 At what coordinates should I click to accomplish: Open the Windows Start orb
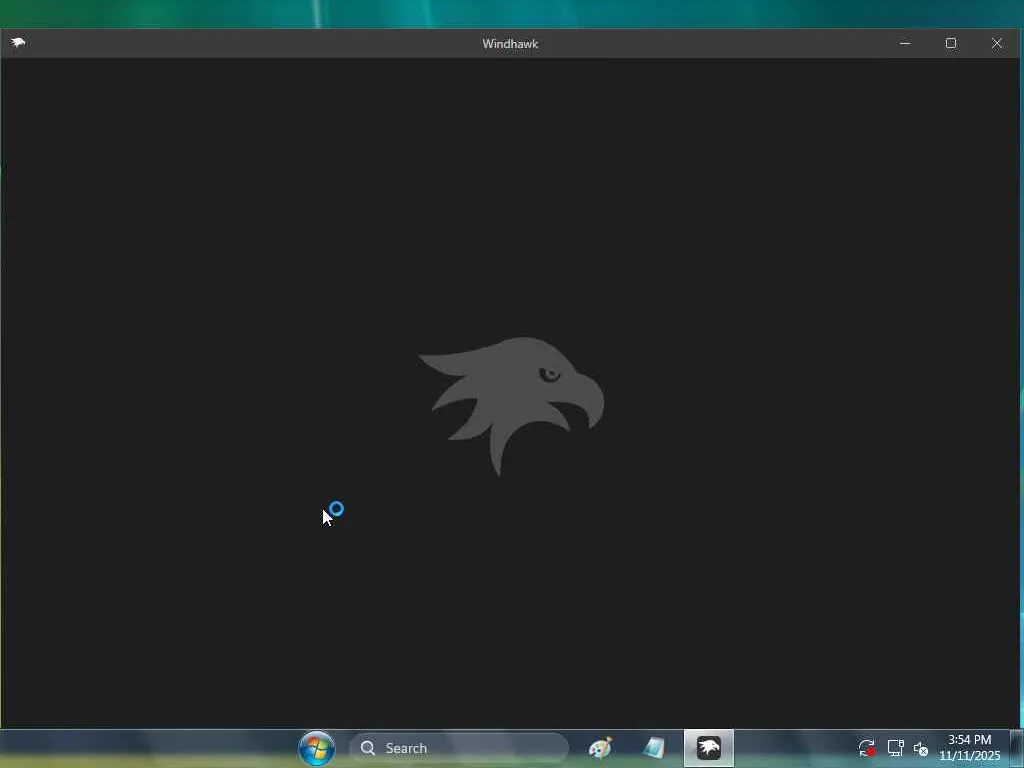pos(317,748)
